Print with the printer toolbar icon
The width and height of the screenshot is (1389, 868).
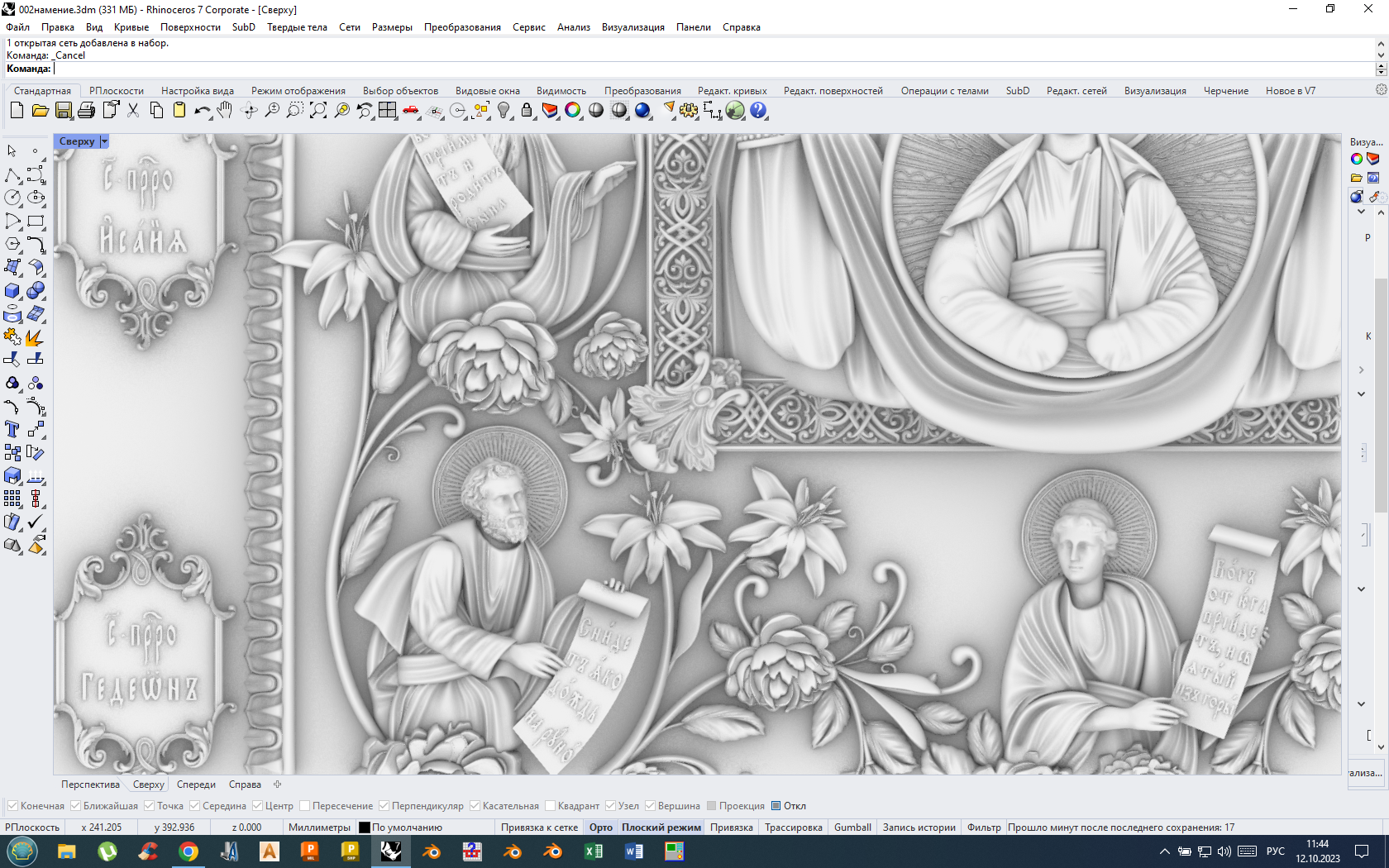(x=86, y=110)
